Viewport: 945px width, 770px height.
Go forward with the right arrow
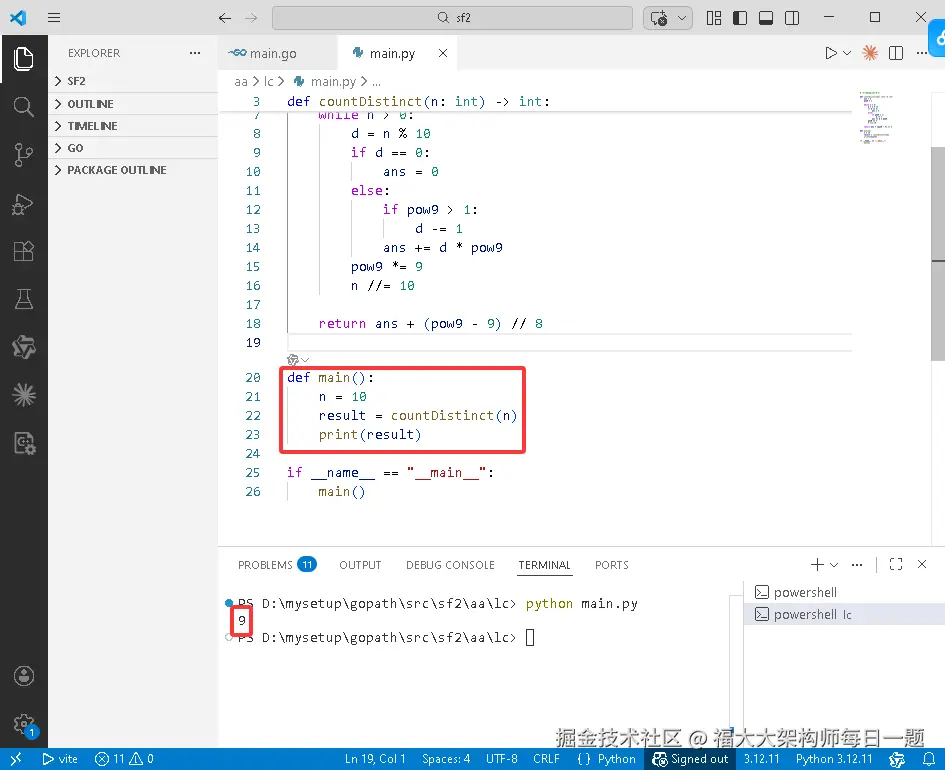(251, 18)
